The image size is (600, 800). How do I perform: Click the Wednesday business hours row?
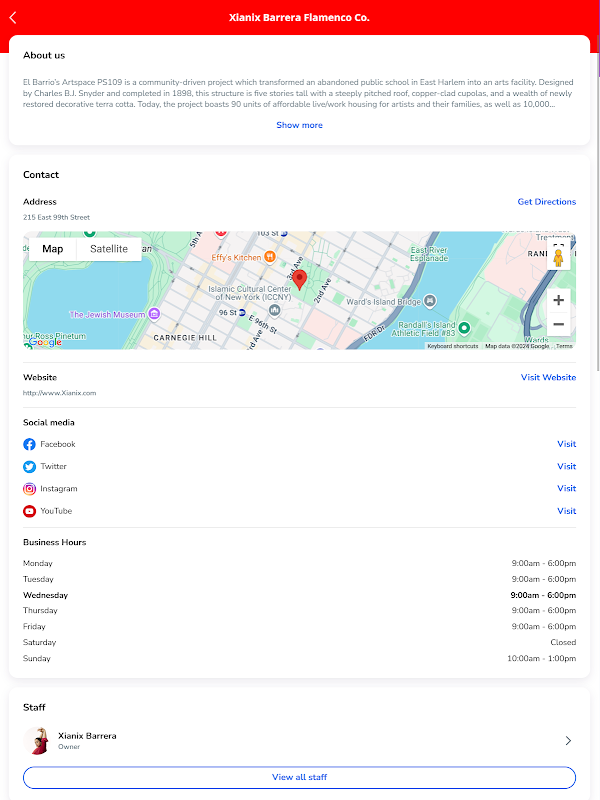click(x=299, y=595)
